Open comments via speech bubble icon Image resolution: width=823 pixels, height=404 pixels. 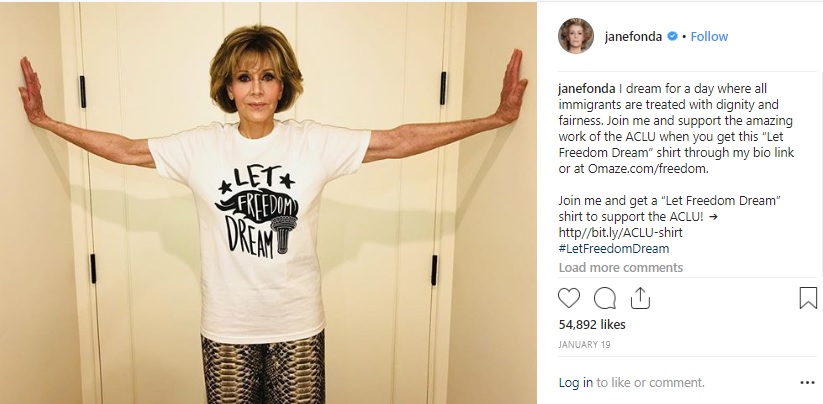pyautogui.click(x=605, y=298)
